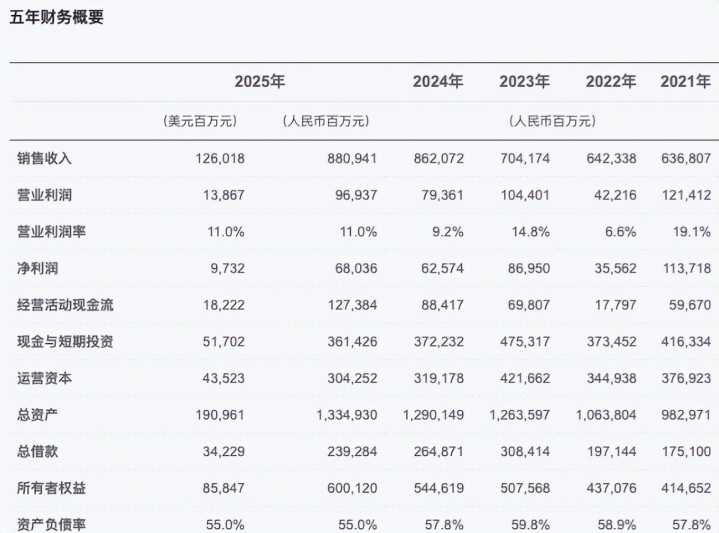This screenshot has height=533, width=719.
Task: Select the 14.8% operating margin cell
Action: click(531, 232)
